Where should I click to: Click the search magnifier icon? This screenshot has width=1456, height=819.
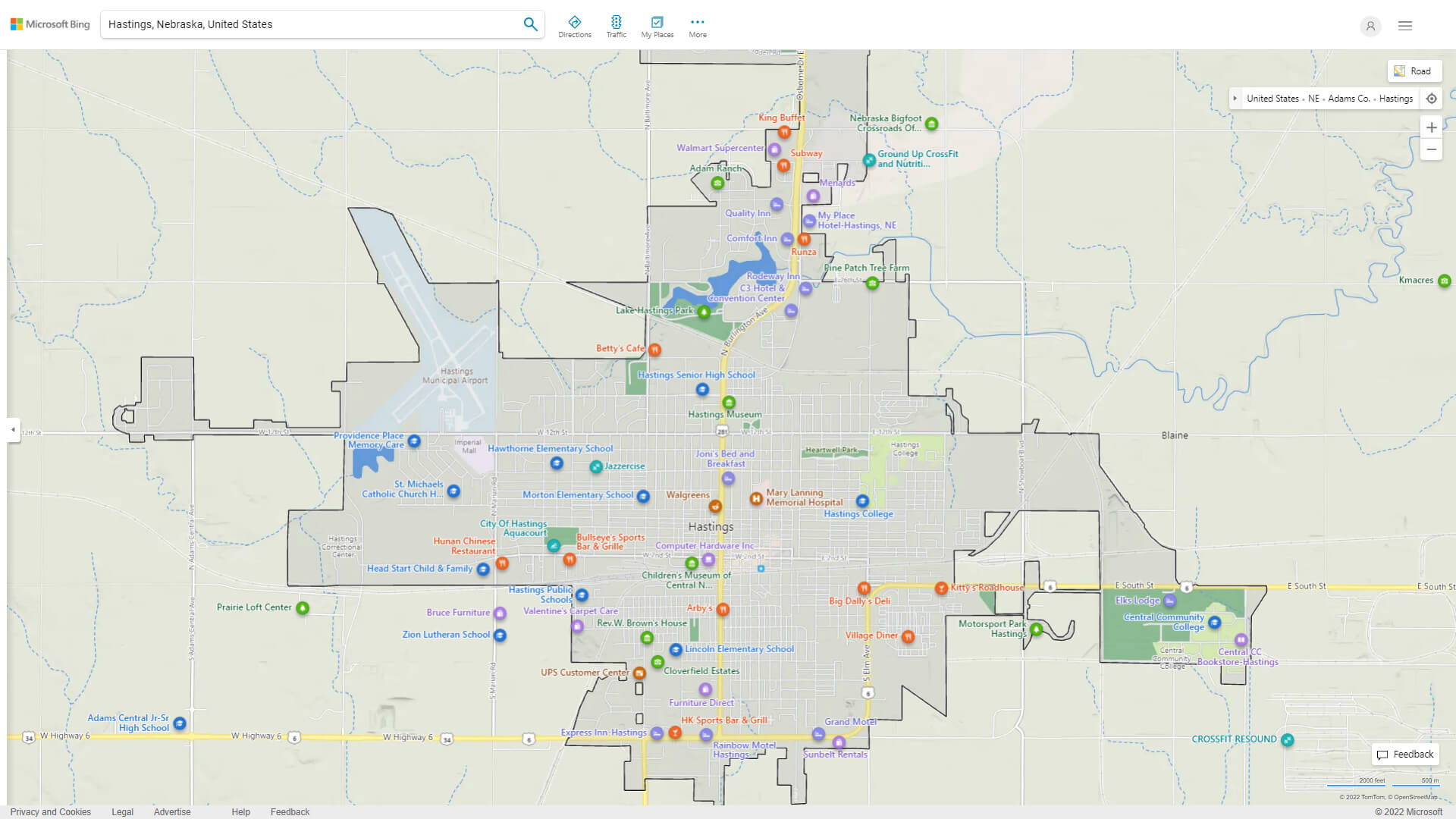tap(530, 24)
